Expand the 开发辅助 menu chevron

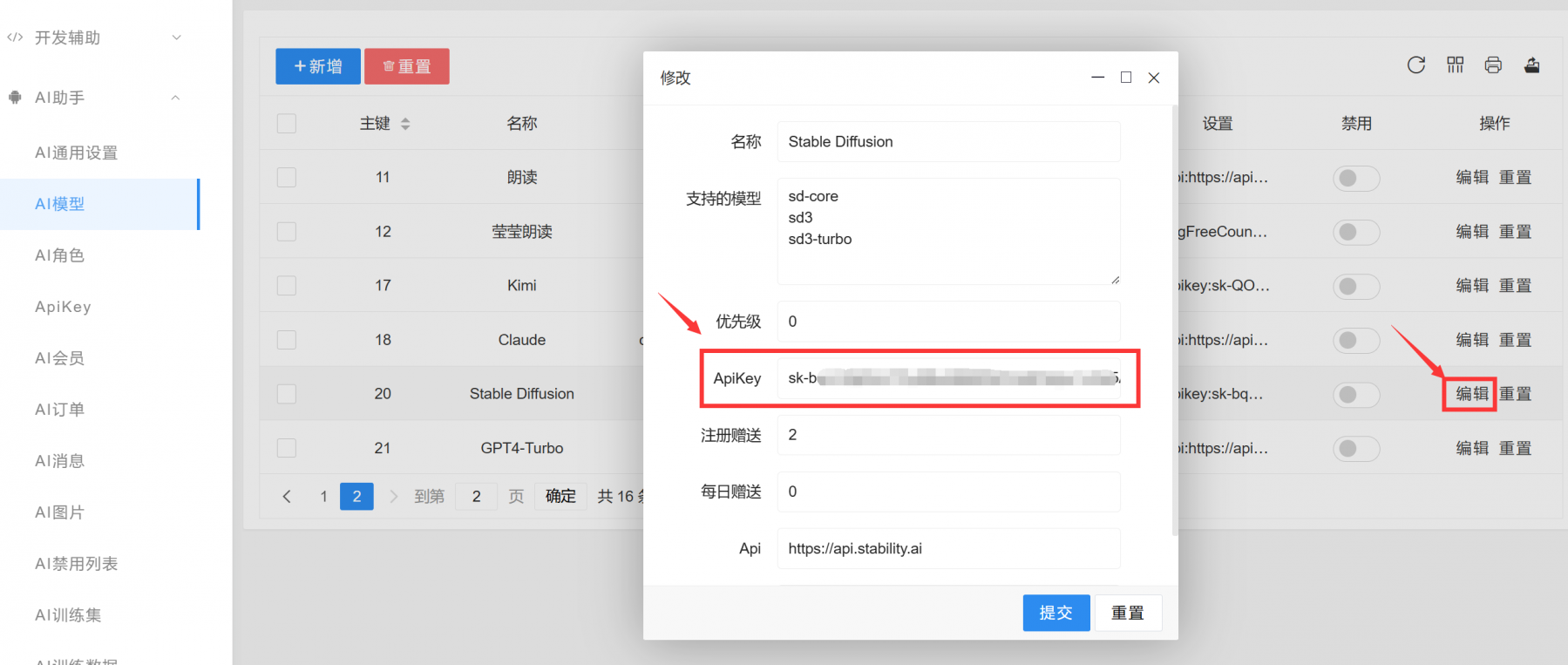pyautogui.click(x=176, y=37)
